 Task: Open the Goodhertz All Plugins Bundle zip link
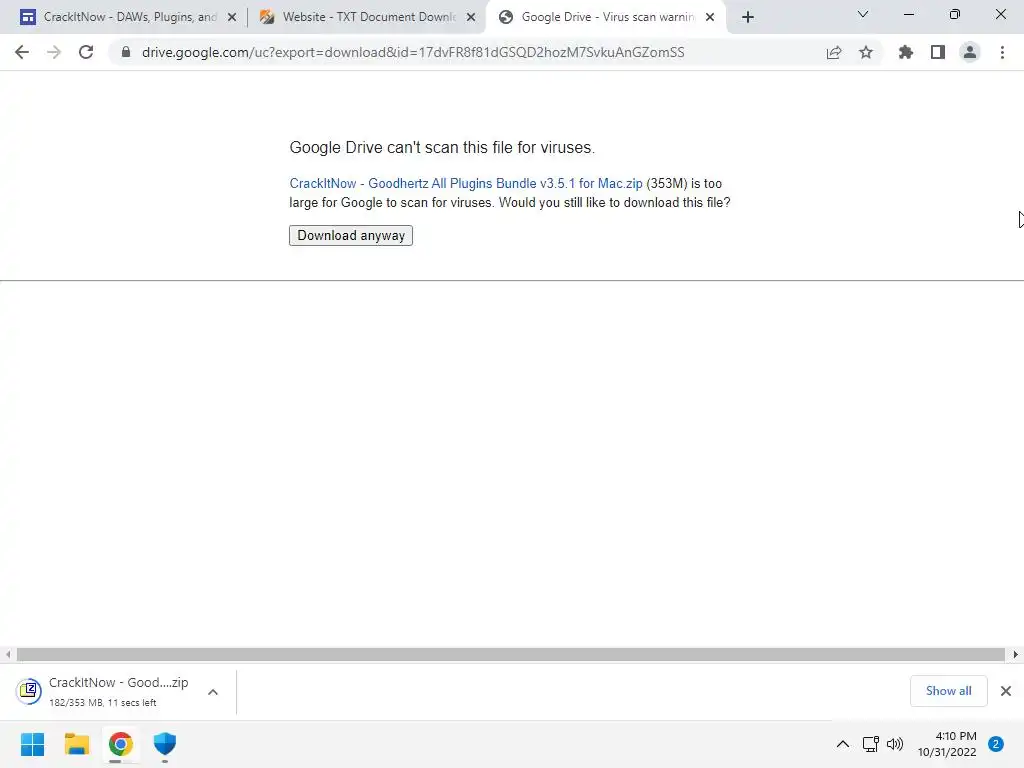[x=466, y=184]
